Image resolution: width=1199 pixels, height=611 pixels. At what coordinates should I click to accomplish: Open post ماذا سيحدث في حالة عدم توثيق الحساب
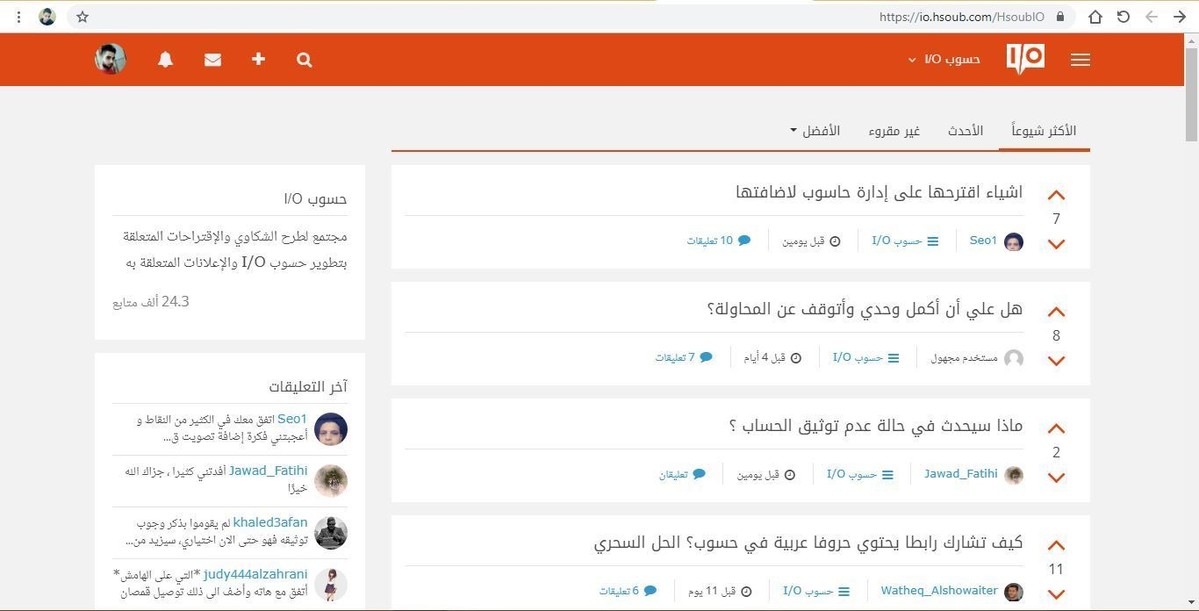pos(876,426)
